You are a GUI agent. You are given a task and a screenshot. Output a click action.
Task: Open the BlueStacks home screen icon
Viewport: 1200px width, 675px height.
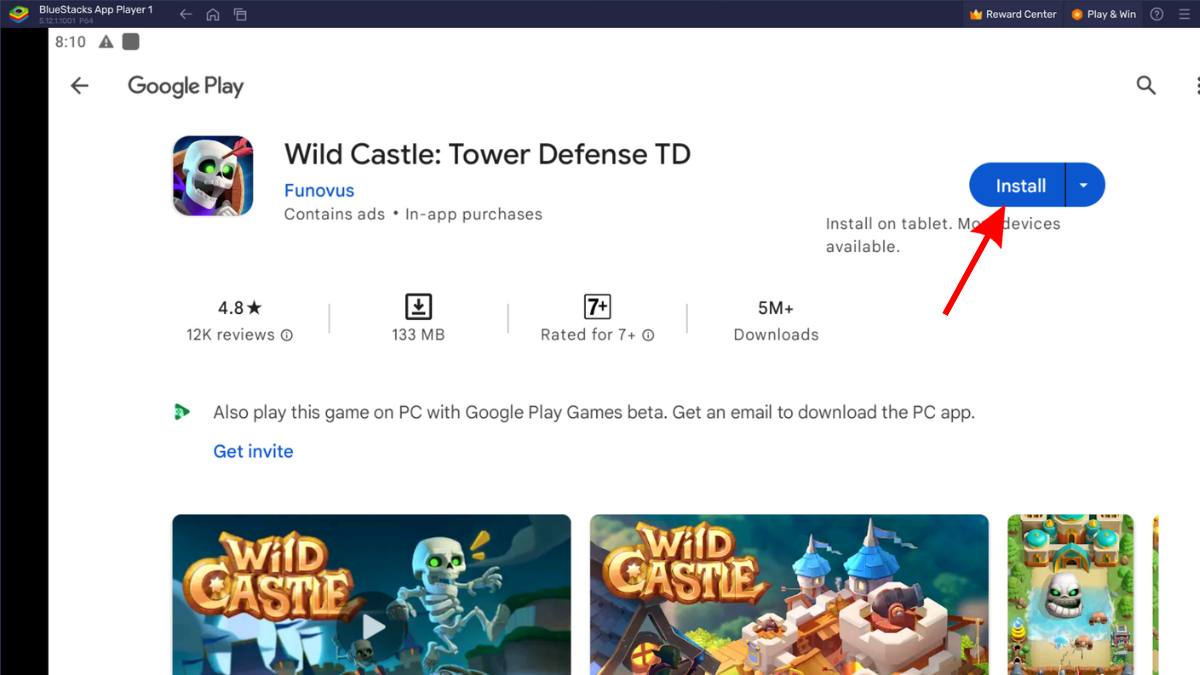tap(213, 14)
